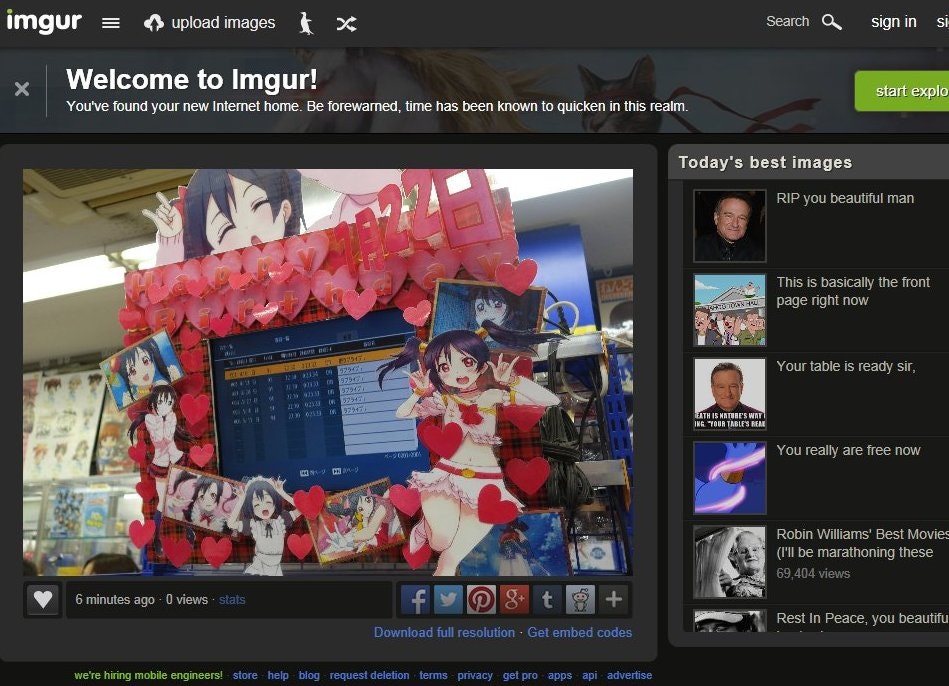Click the shuffle random mode icon

(x=346, y=24)
